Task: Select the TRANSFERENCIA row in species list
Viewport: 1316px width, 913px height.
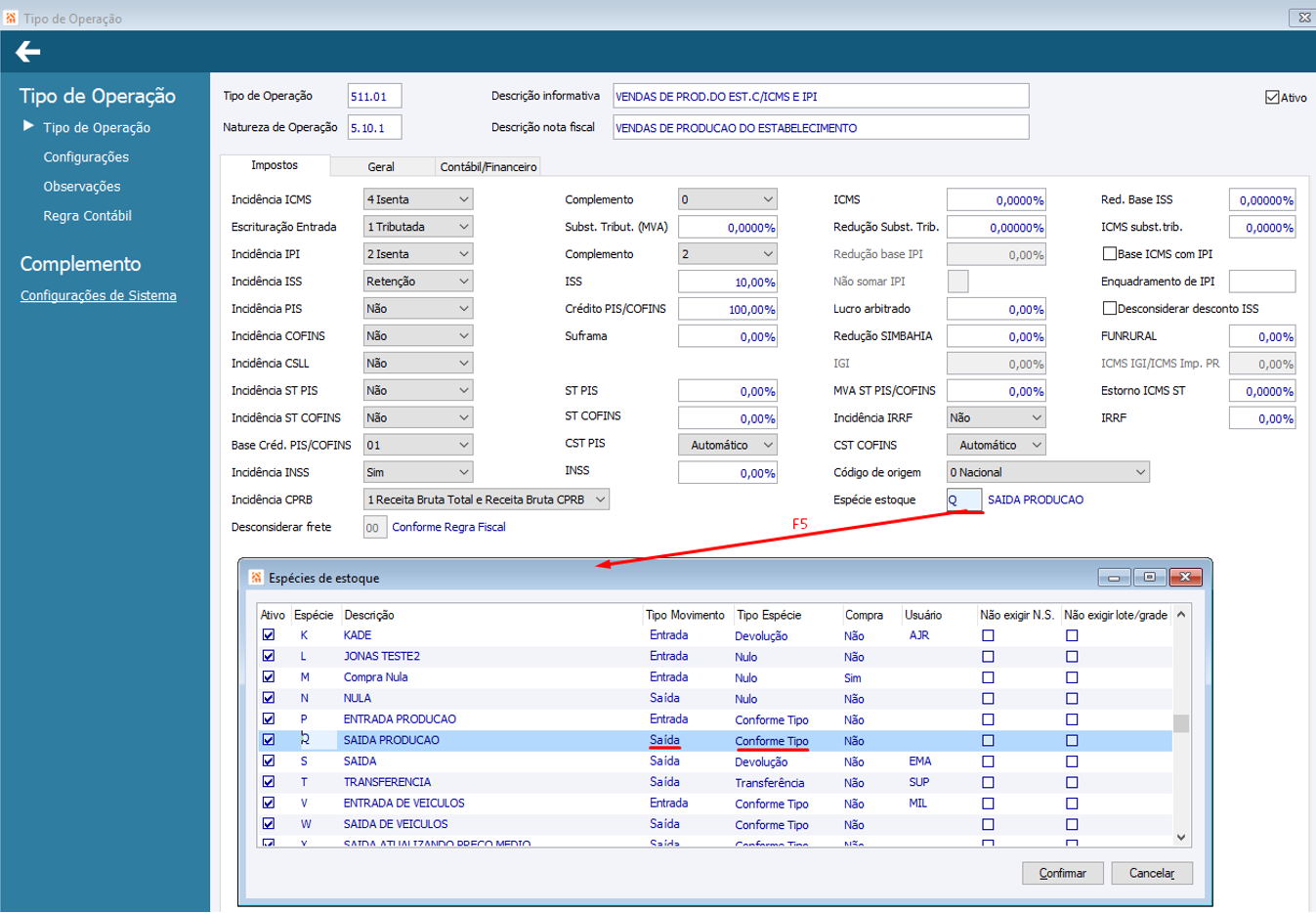Action: point(387,782)
